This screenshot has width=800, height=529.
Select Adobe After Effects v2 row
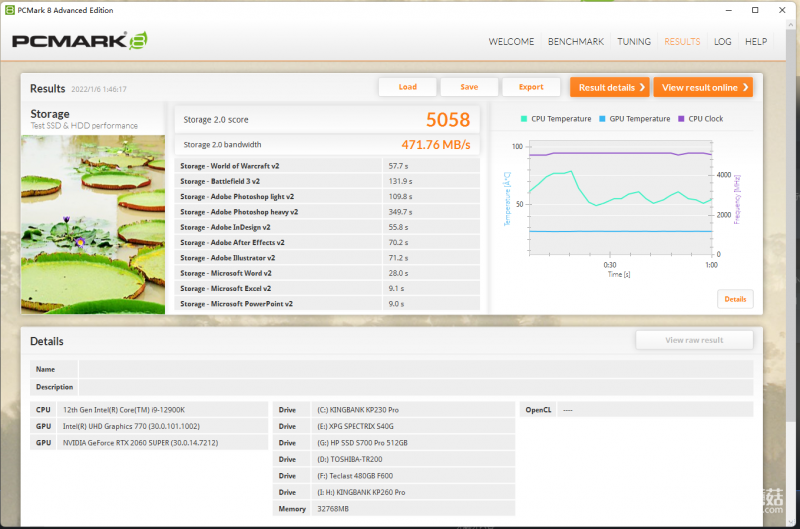click(x=327, y=242)
